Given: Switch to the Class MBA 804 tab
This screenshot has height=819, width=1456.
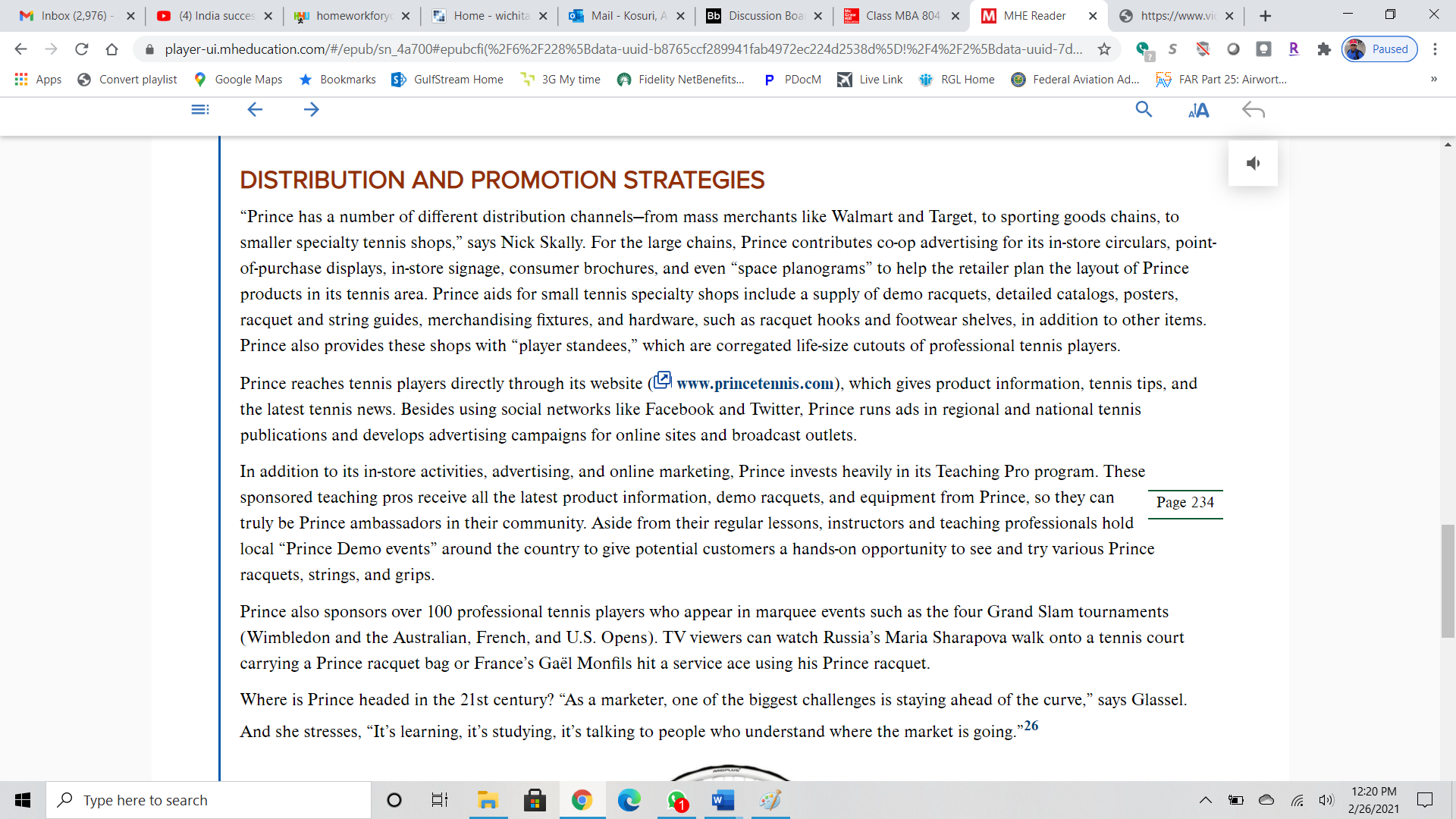Looking at the screenshot, I should coord(902,16).
